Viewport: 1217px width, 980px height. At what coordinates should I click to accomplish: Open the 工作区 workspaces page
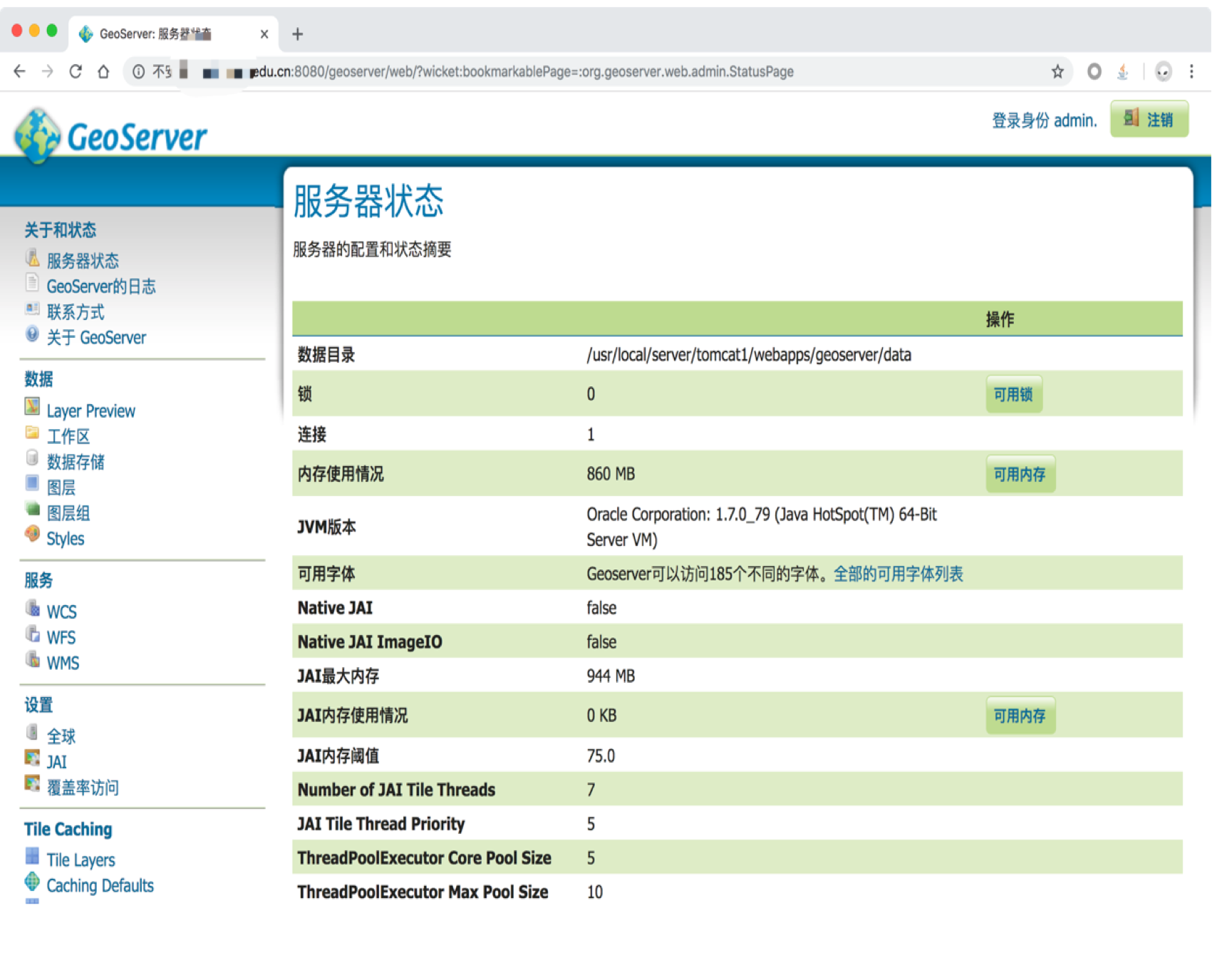point(68,436)
